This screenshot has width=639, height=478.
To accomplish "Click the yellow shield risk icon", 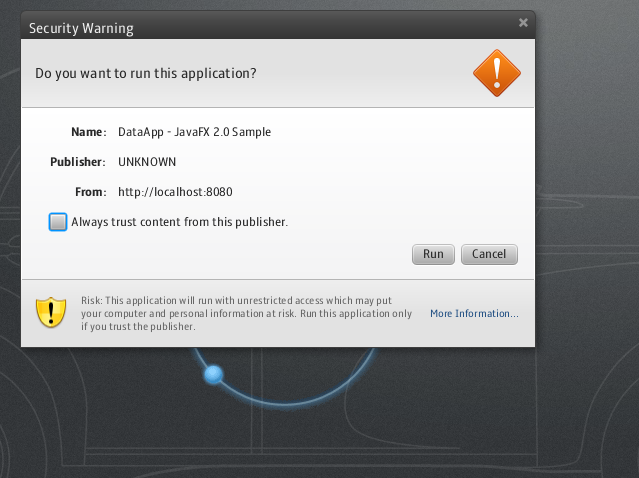I will coord(51,312).
